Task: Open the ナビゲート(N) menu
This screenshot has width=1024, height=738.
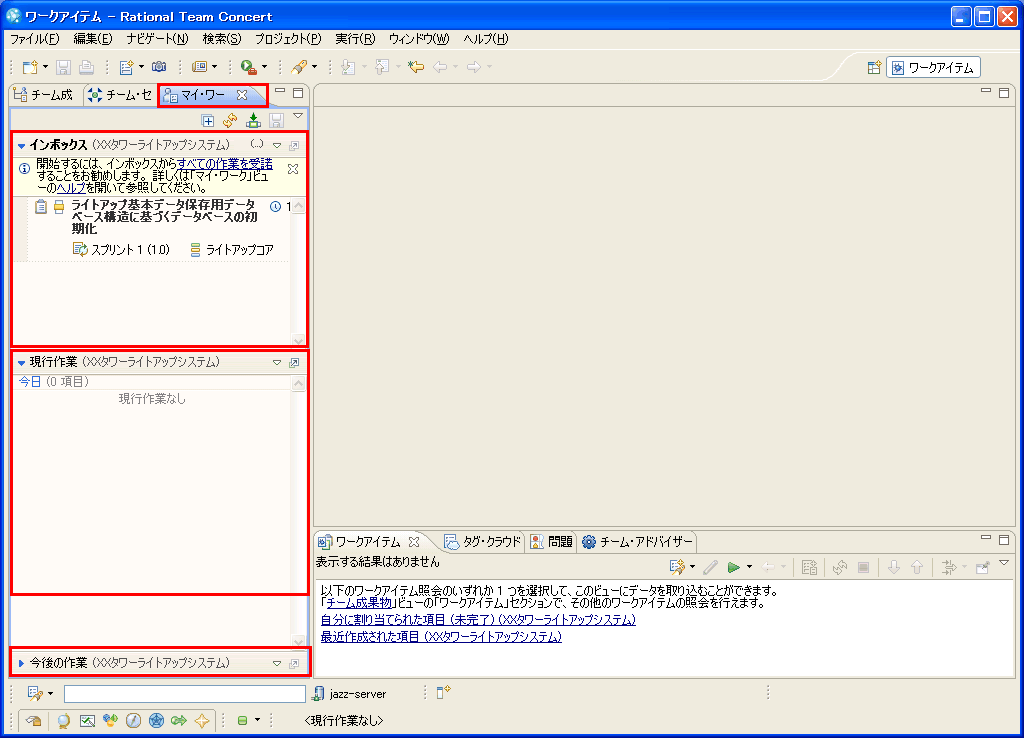Action: (157, 39)
